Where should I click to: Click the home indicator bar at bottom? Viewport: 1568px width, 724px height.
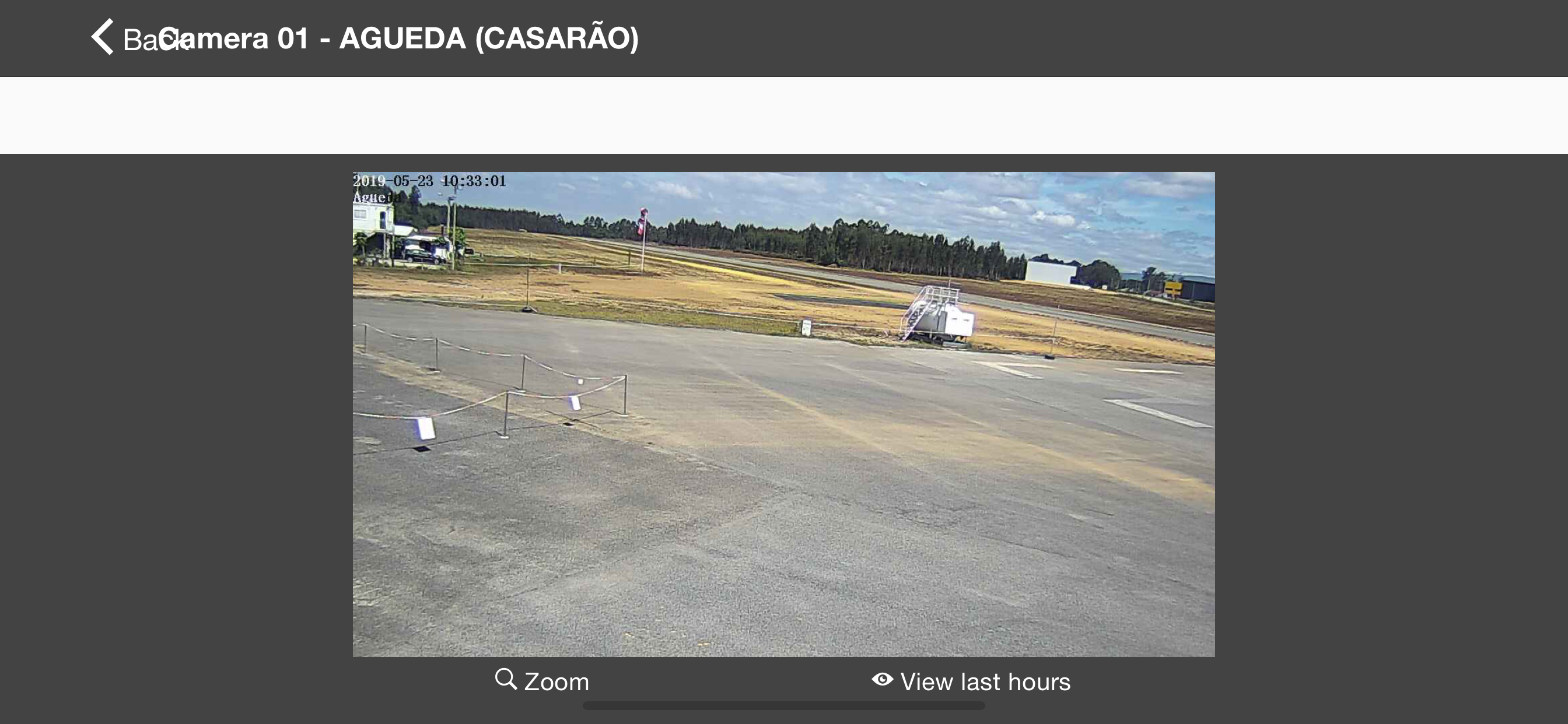click(x=783, y=706)
